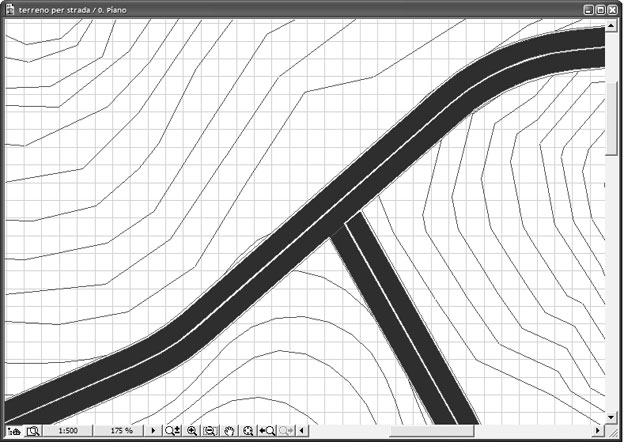Viewport: 624px width, 442px height.
Task: Click horizontal scrollbar right arrow
Action: pos(599,431)
